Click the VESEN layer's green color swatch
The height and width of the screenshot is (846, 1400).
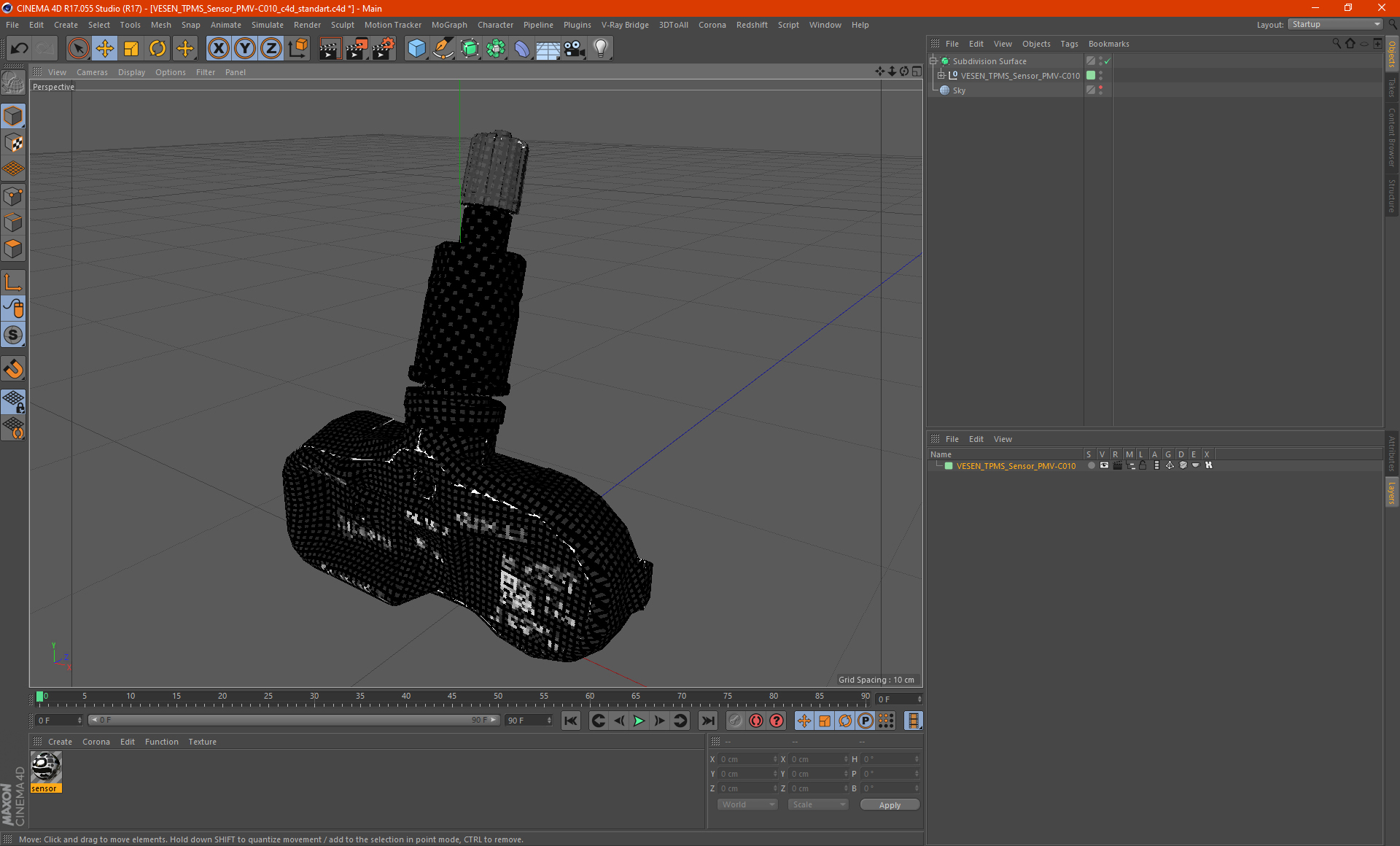pos(949,466)
